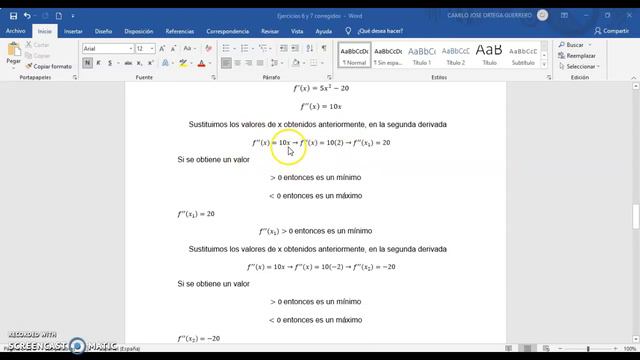Click the 100% zoom level

pyautogui.click(x=630, y=349)
